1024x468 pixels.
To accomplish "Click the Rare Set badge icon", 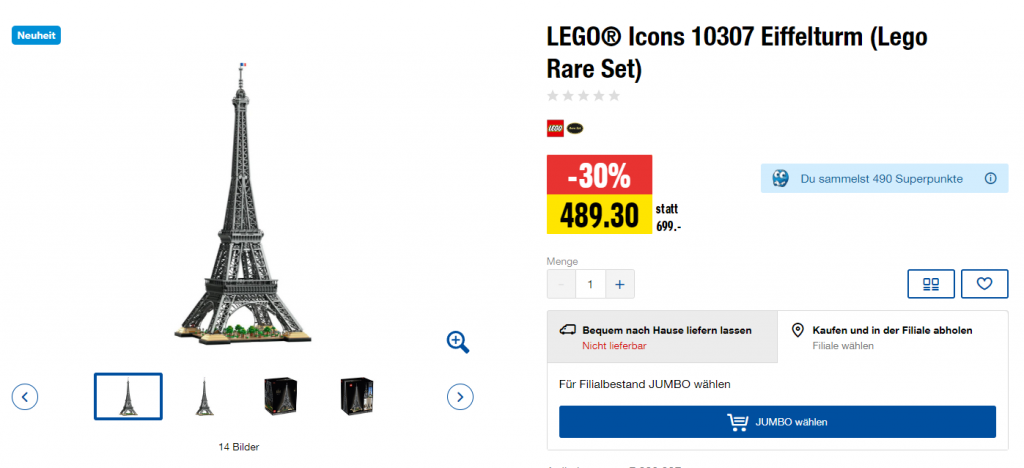I will 575,127.
